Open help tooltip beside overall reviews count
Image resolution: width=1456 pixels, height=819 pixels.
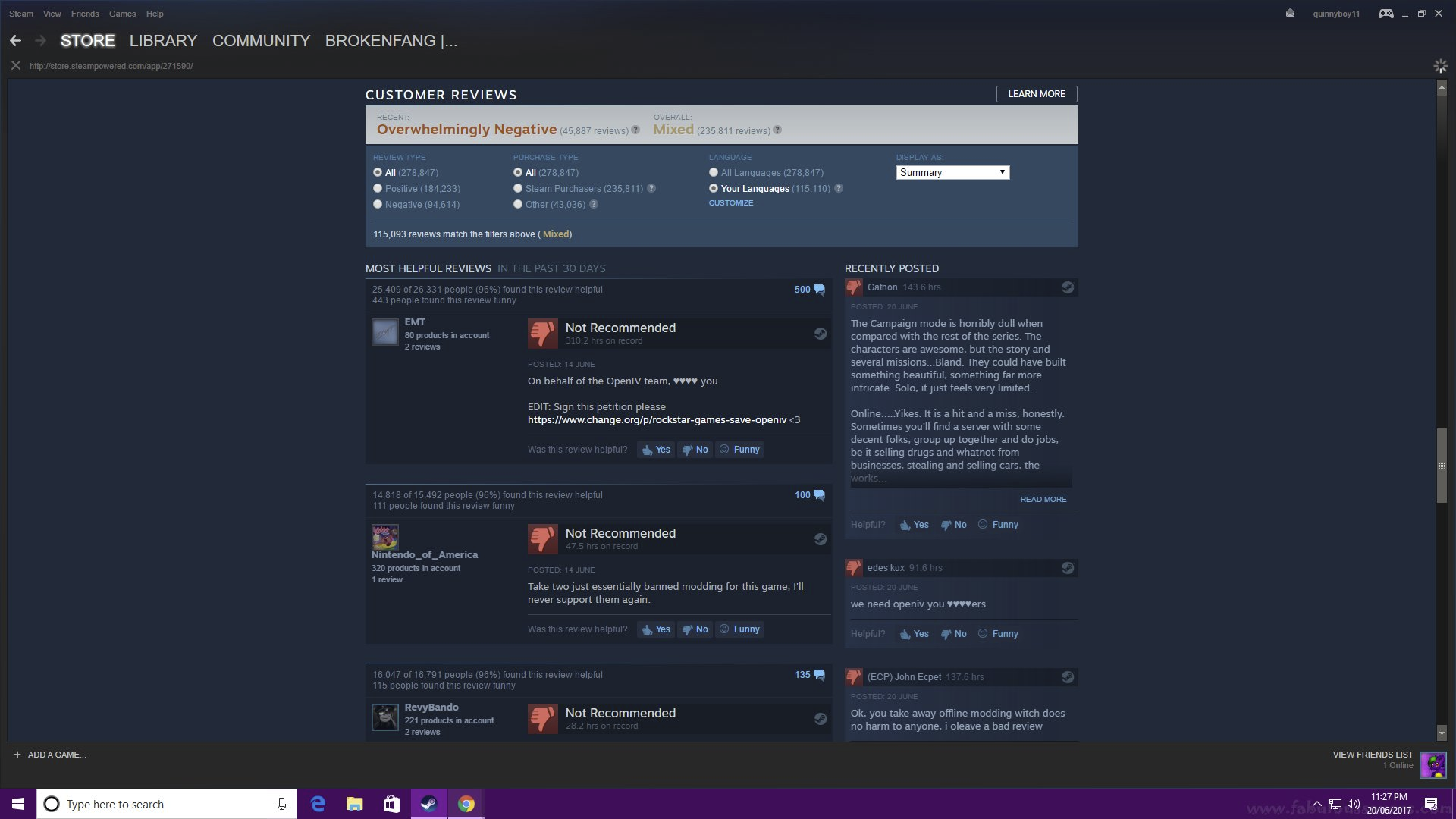pos(777,130)
